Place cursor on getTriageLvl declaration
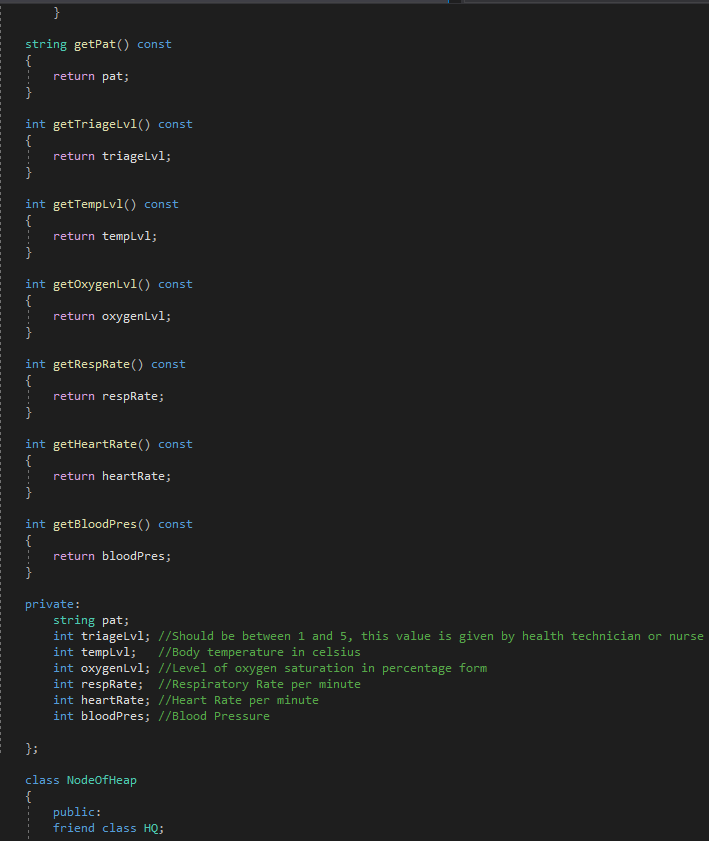 (x=108, y=124)
